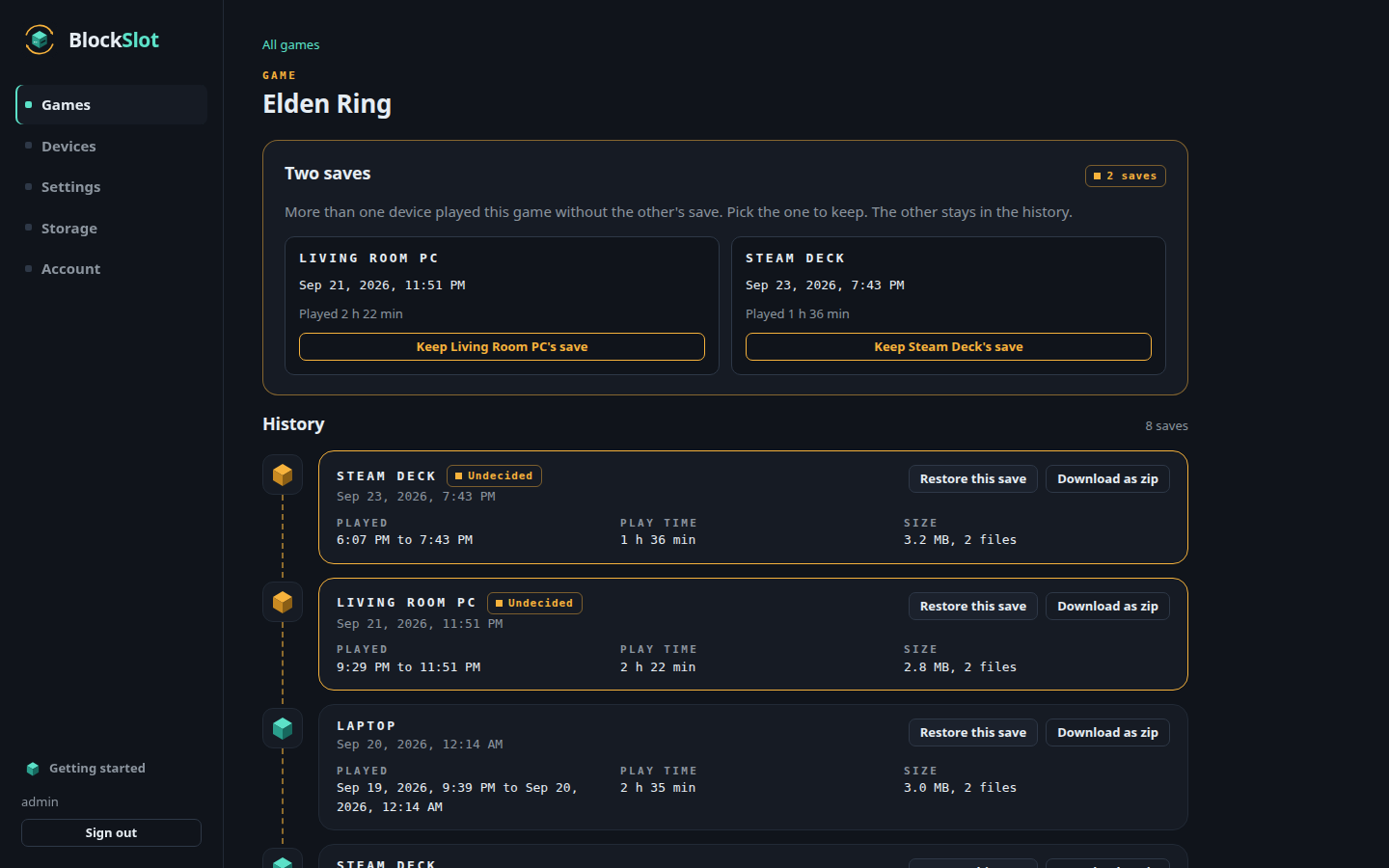Screen dimensions: 1389x868
Task: Click '2.8 MB, 2 files' size value
Action: click(960, 667)
